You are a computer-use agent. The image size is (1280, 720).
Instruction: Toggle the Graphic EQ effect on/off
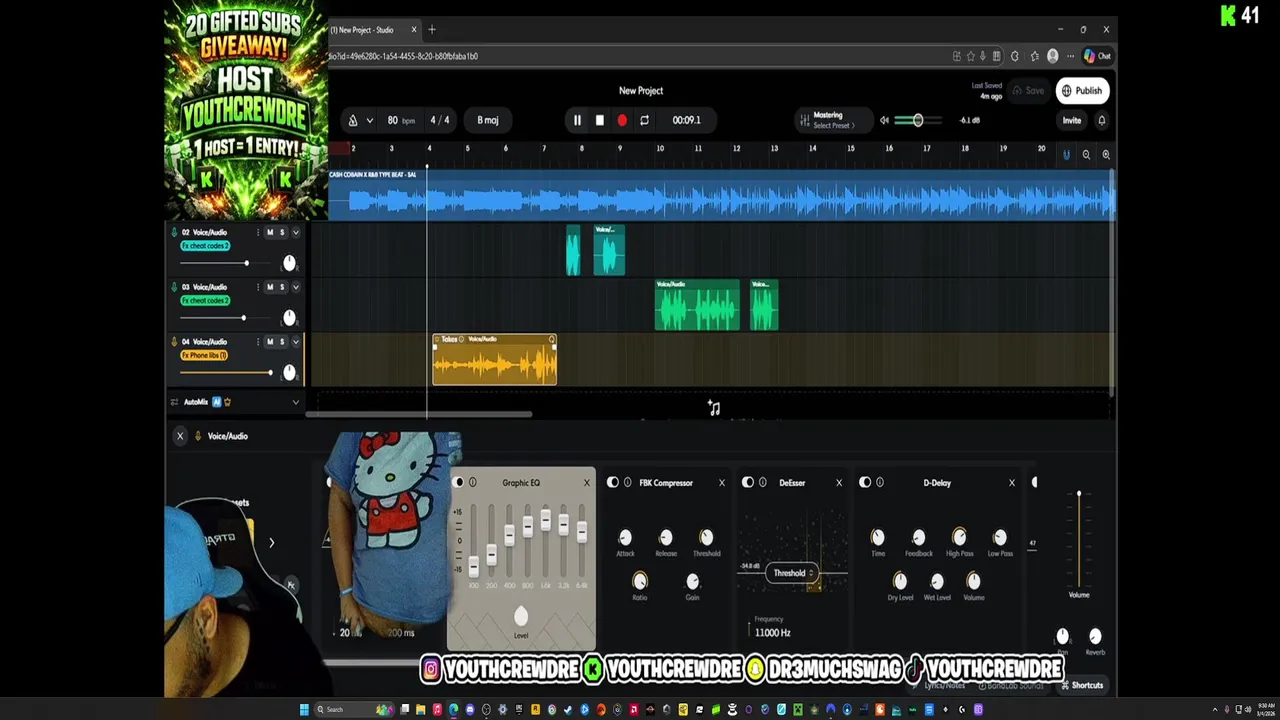pos(460,483)
